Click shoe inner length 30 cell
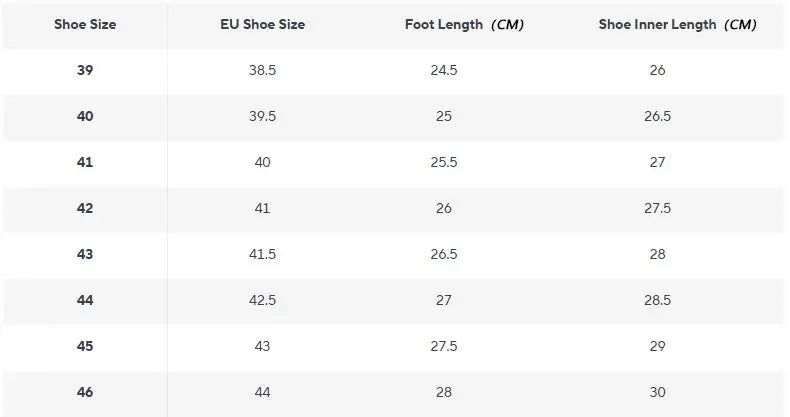 point(657,392)
